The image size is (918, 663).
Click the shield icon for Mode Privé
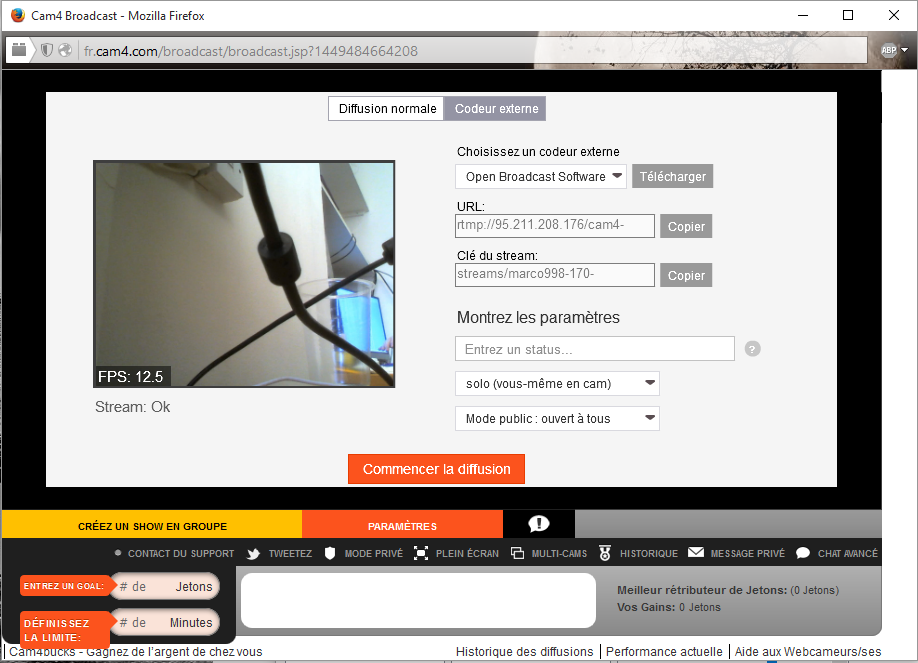(x=330, y=553)
